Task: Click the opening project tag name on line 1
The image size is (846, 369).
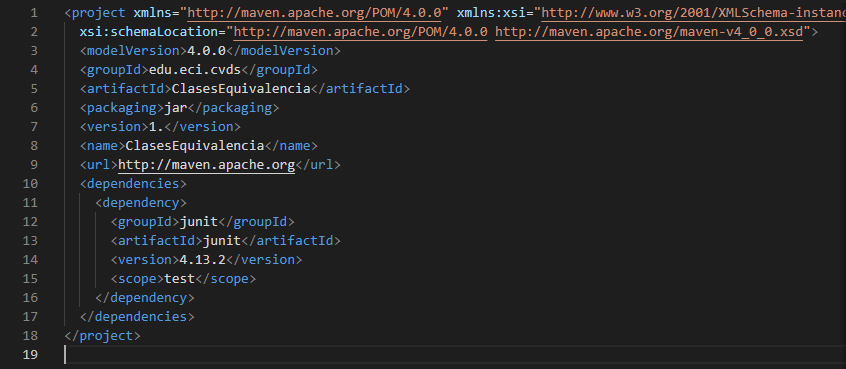Action: (99, 13)
